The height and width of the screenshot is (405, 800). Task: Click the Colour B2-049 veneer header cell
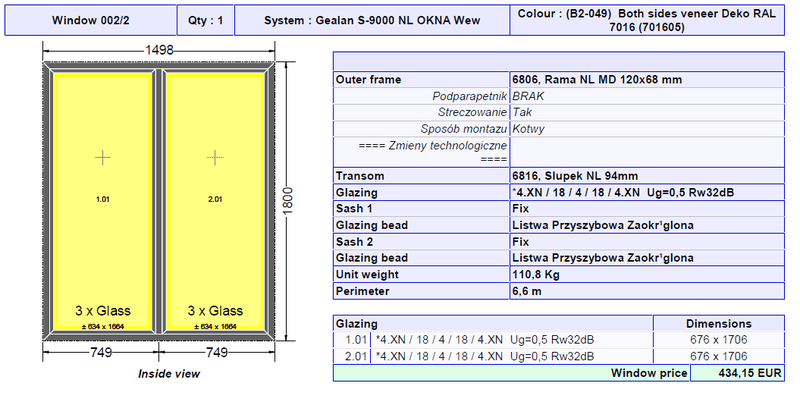point(647,20)
